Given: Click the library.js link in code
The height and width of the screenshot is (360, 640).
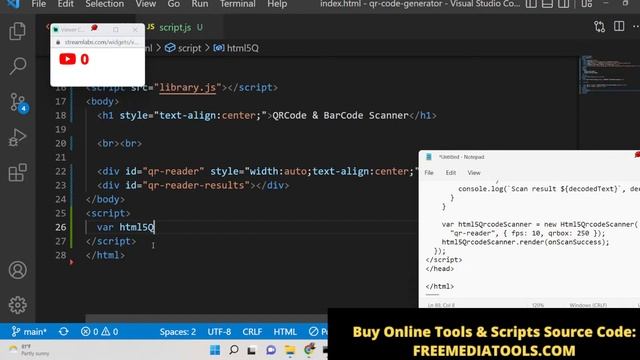Looking at the screenshot, I should [187, 87].
